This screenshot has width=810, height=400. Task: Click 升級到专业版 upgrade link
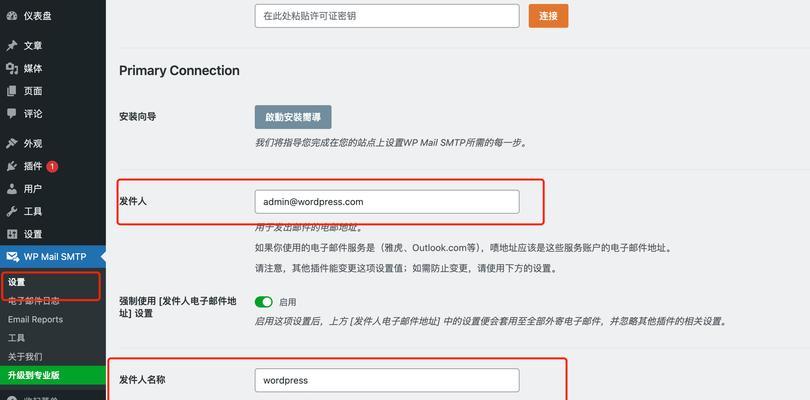click(53, 375)
